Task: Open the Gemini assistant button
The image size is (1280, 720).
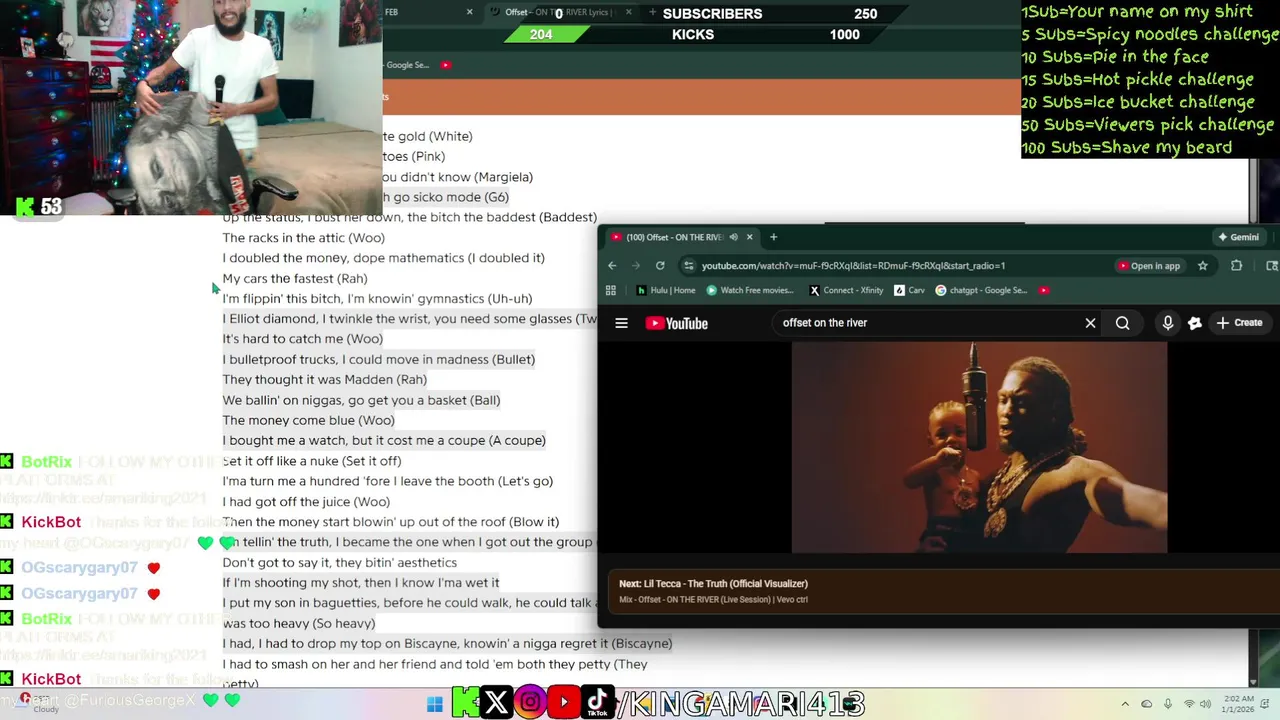Action: [x=1238, y=237]
